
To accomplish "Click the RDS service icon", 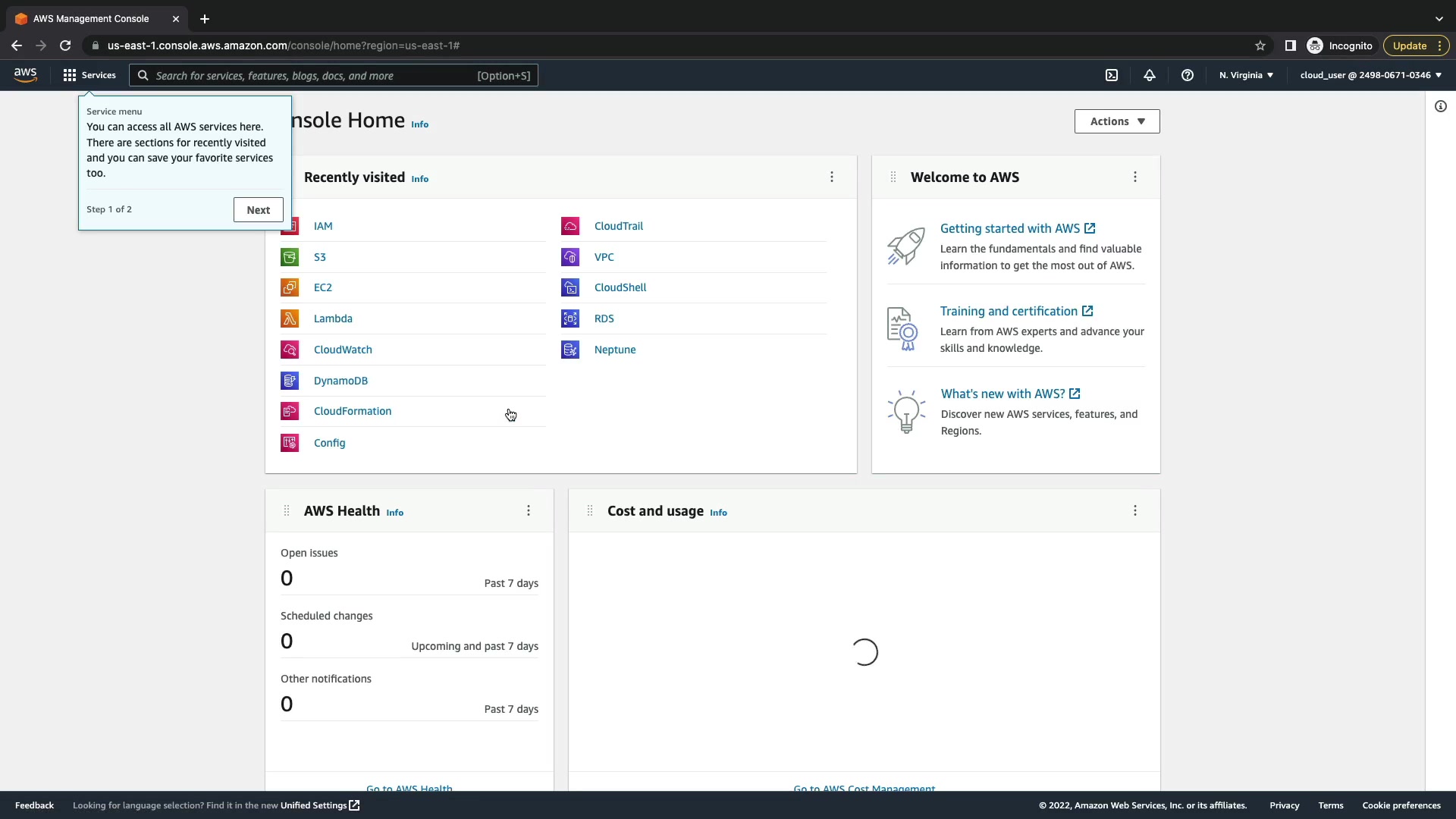I will click(x=570, y=318).
